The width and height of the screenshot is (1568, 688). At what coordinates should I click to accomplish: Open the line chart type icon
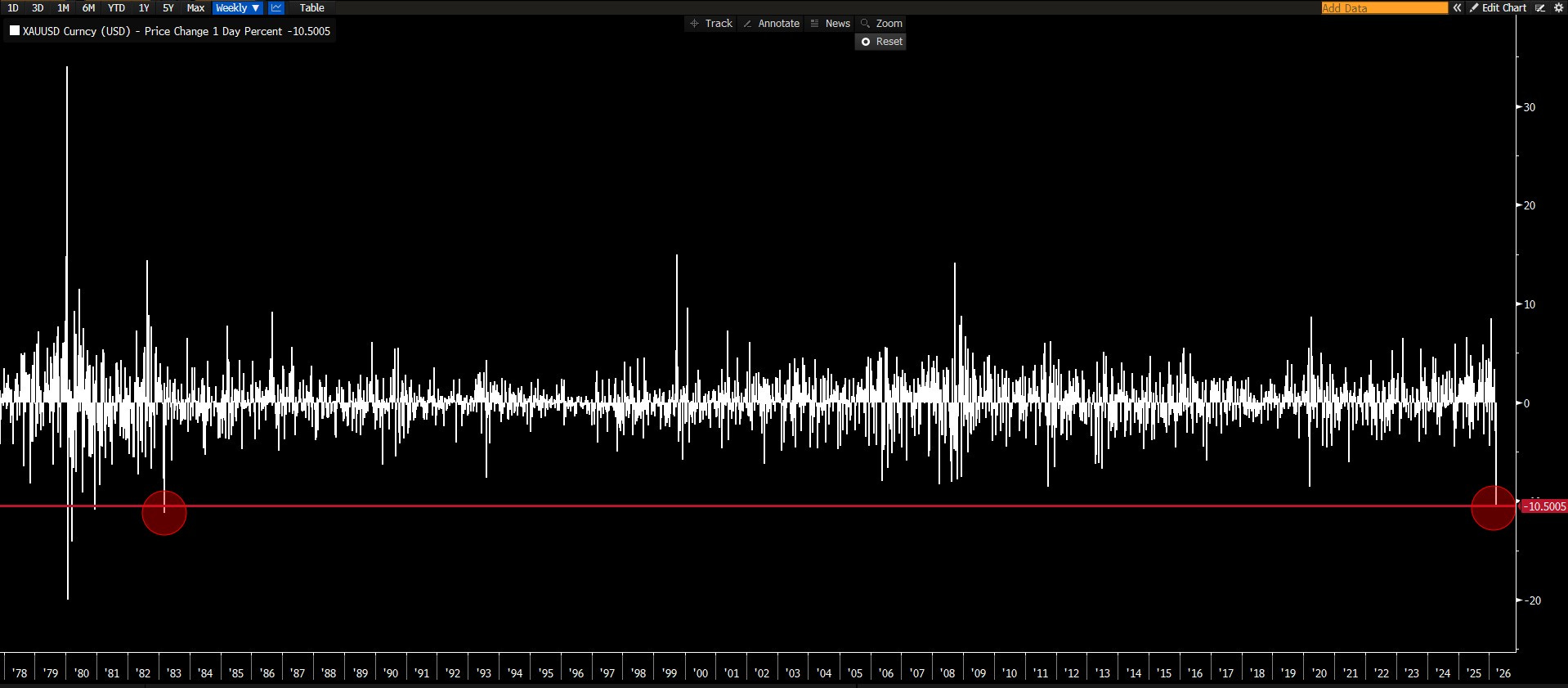coord(276,8)
